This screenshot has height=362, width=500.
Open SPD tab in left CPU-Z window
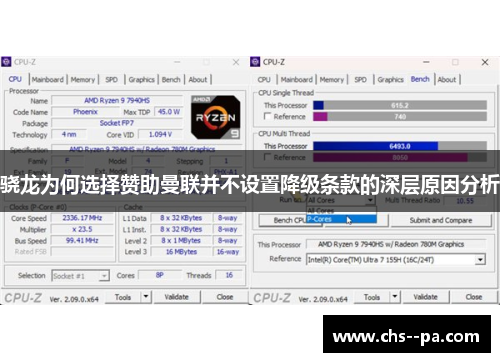(111, 80)
